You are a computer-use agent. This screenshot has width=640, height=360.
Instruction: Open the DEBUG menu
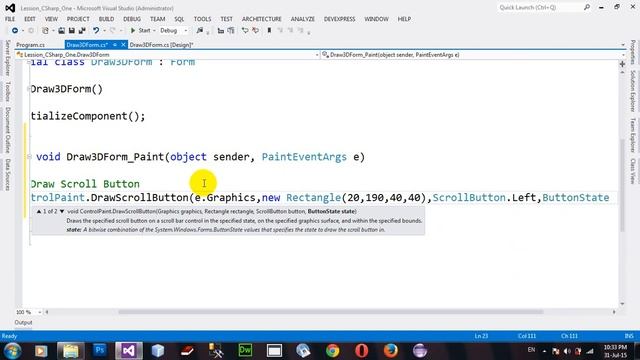[132, 19]
